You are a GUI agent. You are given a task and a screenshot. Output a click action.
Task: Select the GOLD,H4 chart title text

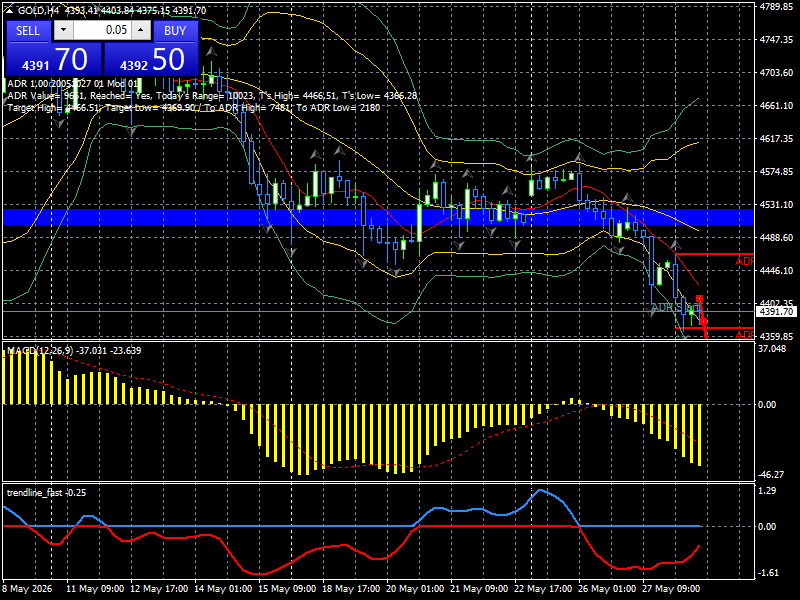[38, 10]
